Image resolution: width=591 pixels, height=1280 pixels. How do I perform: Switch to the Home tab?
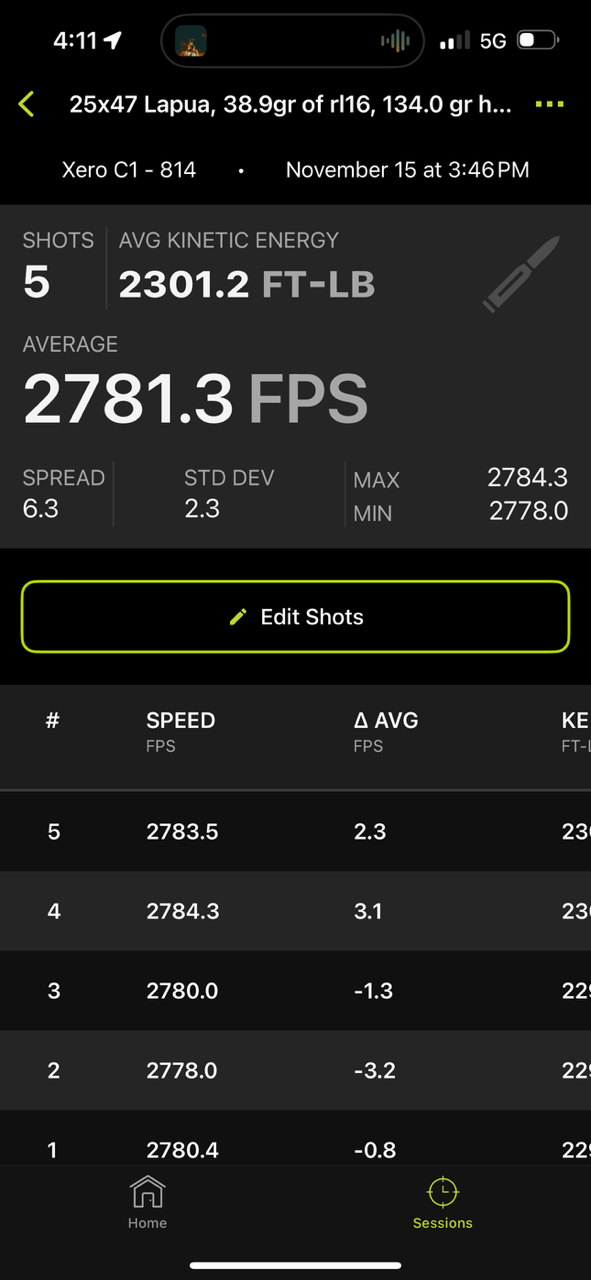click(x=147, y=1202)
